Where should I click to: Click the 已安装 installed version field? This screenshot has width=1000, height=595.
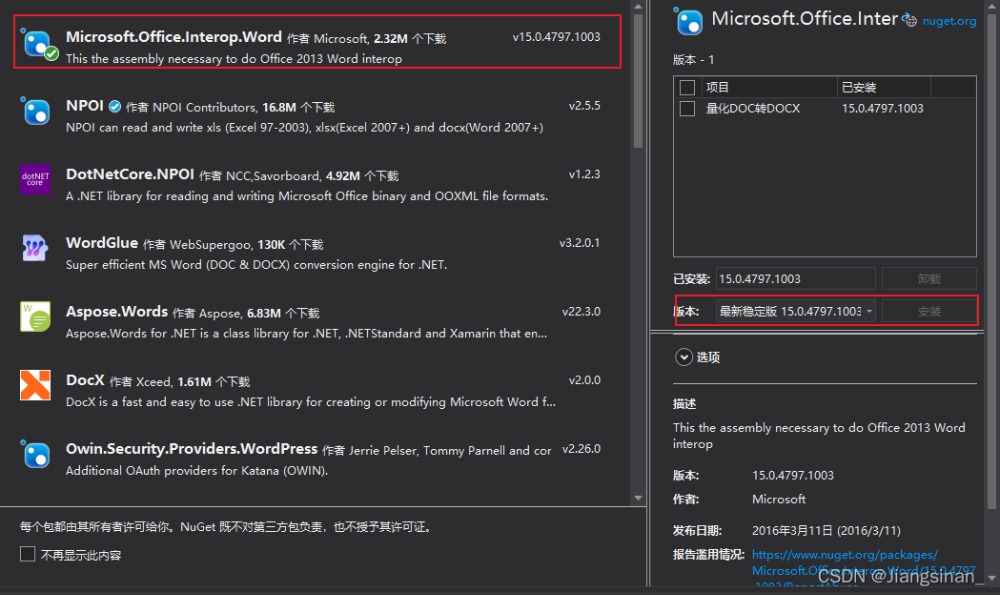(x=795, y=279)
